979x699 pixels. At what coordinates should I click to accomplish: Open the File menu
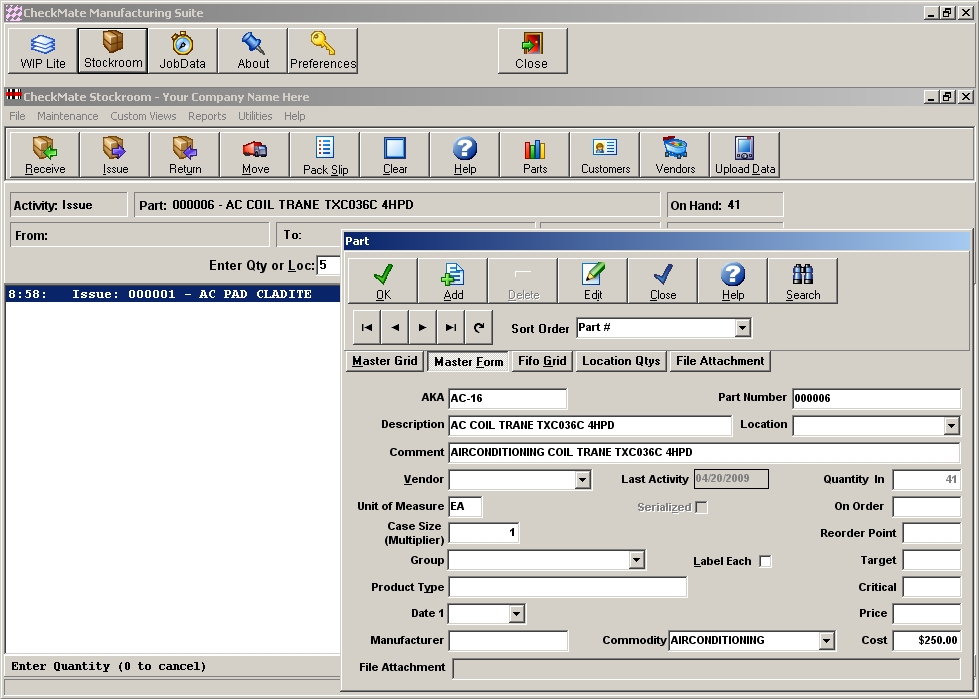point(17,116)
